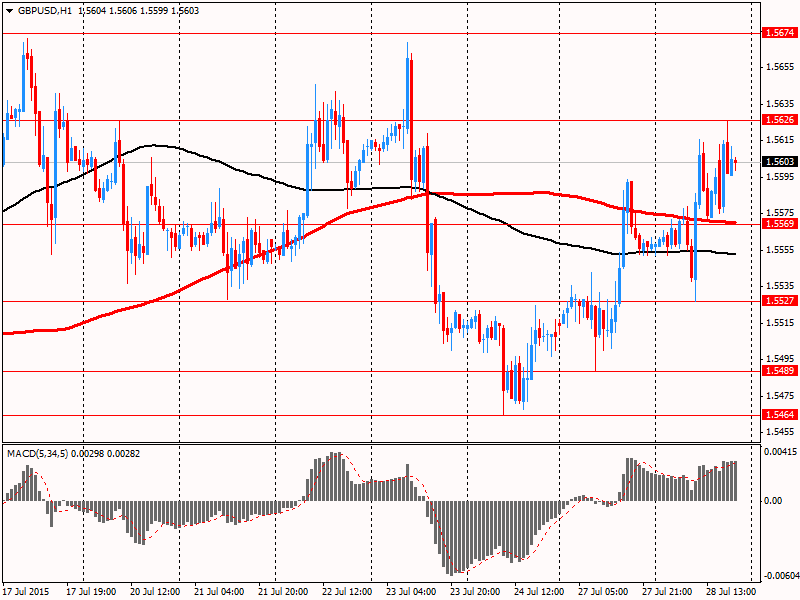This screenshot has width=800, height=600.
Task: Click the 20 Jul 12:00 time label
Action: 155,592
